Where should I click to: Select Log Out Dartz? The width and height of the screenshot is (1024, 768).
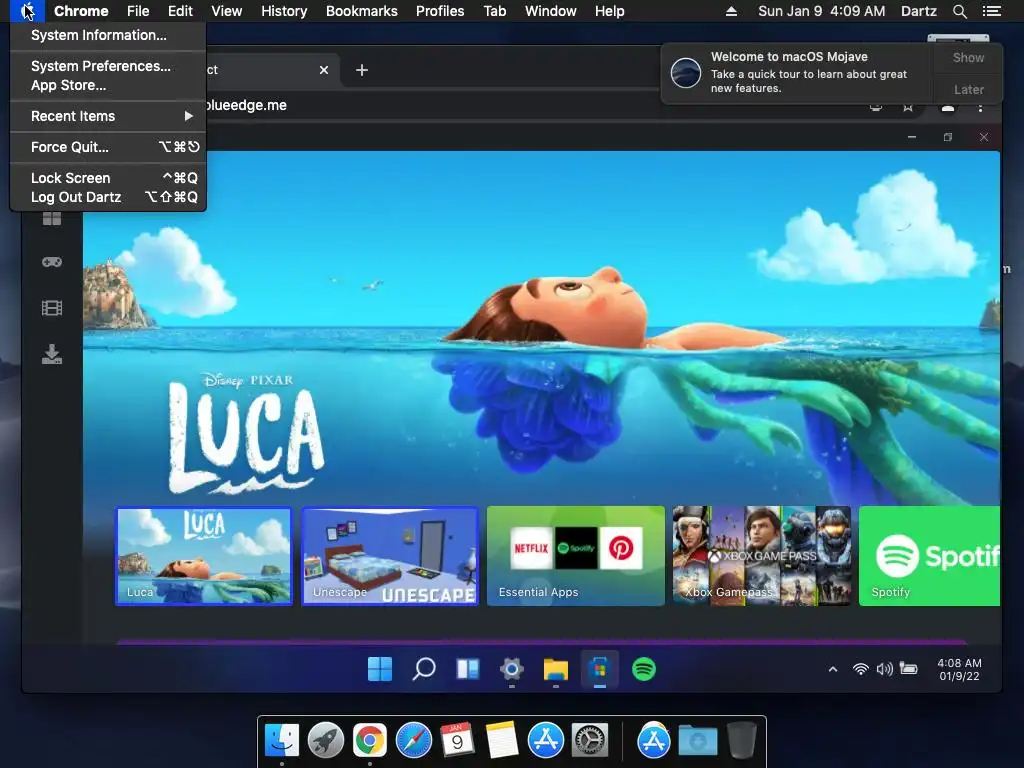click(x=108, y=197)
